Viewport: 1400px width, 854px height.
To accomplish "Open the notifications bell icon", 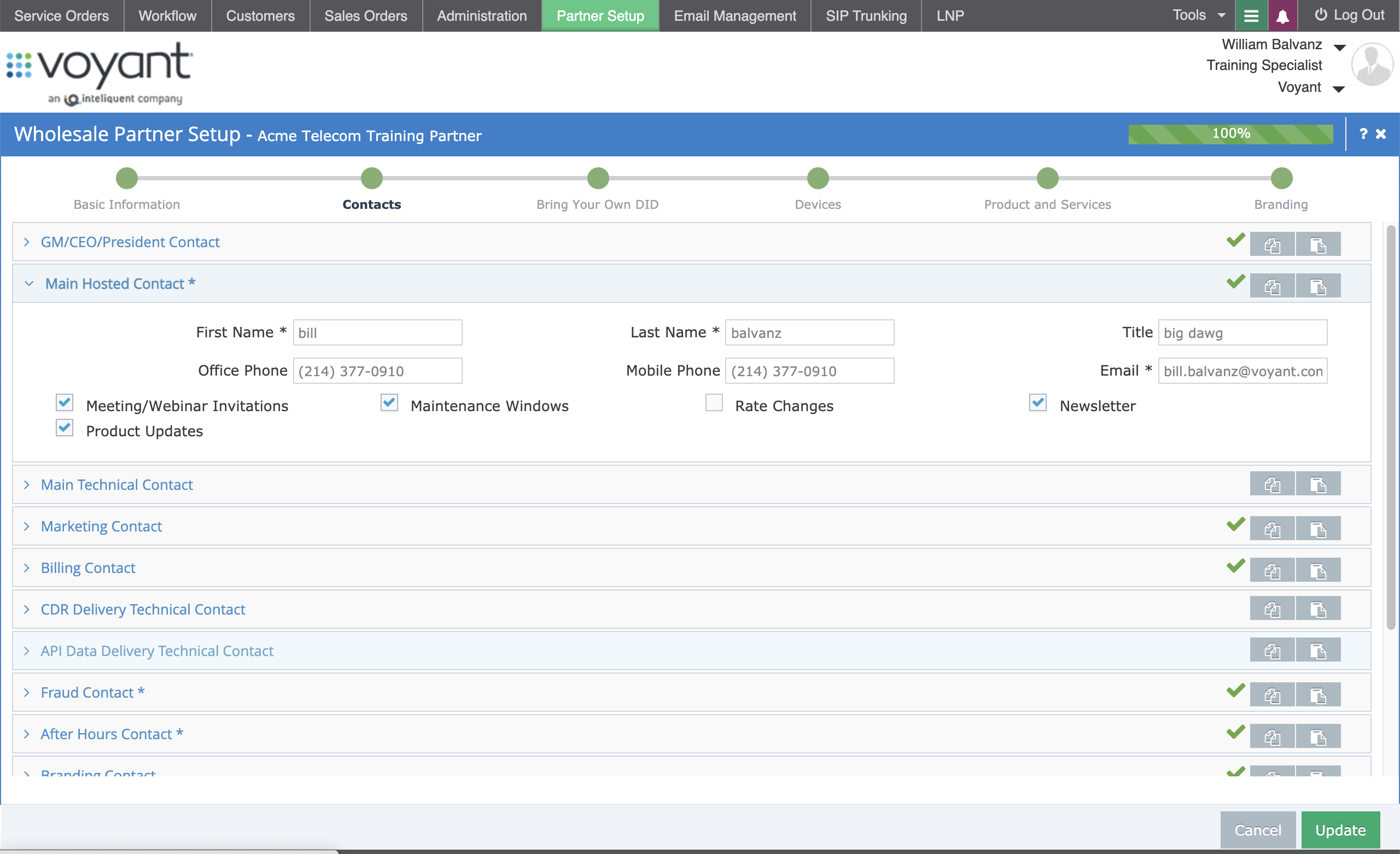I will [1282, 16].
